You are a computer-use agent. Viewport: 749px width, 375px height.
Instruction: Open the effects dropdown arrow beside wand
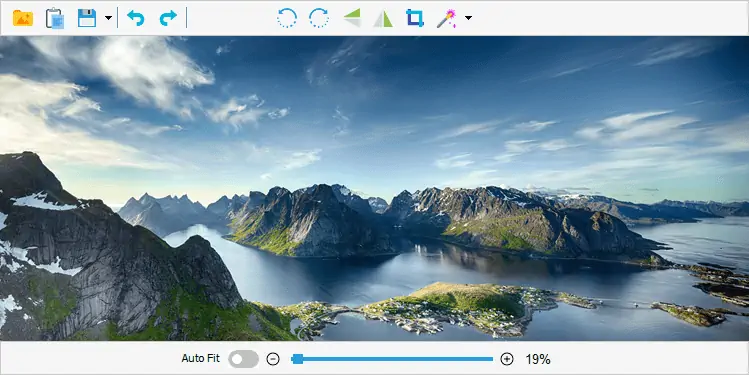pyautogui.click(x=469, y=18)
